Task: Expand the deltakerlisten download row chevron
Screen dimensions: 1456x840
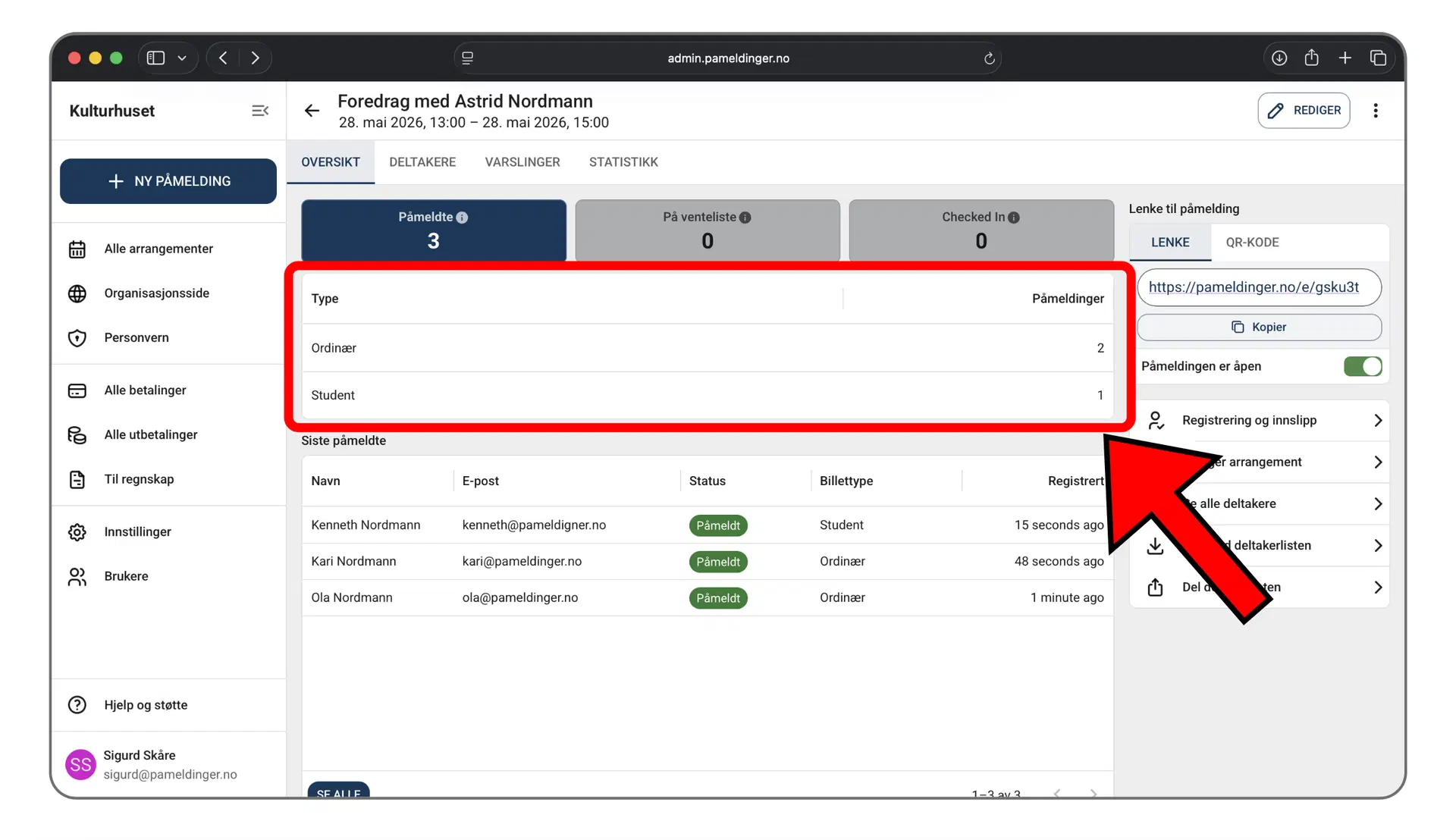Action: tap(1378, 546)
